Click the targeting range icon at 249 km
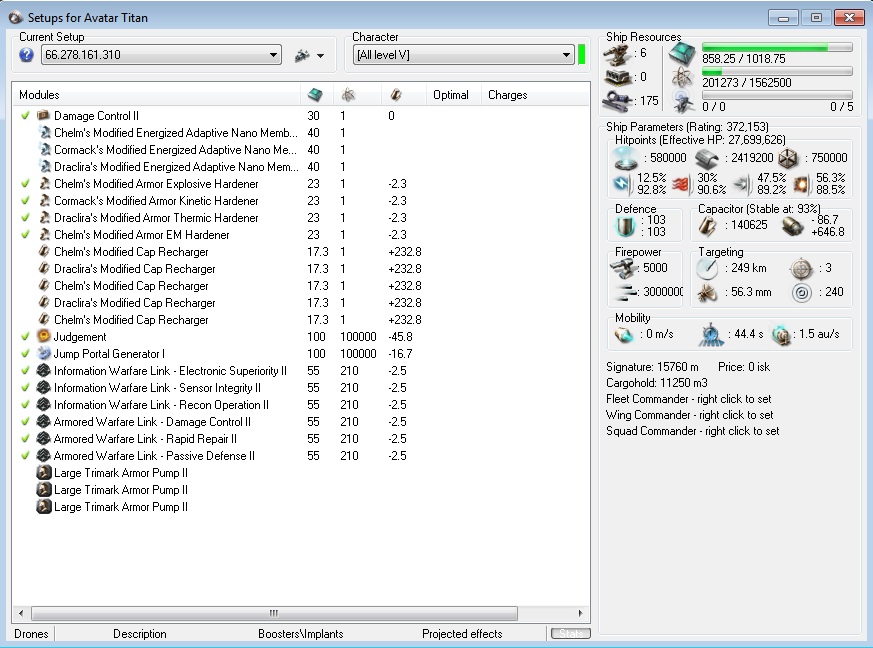The height and width of the screenshot is (648, 873). pyautogui.click(x=707, y=268)
